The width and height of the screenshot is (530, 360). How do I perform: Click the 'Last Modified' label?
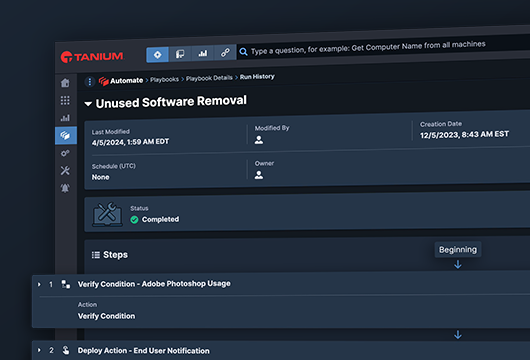pos(111,132)
